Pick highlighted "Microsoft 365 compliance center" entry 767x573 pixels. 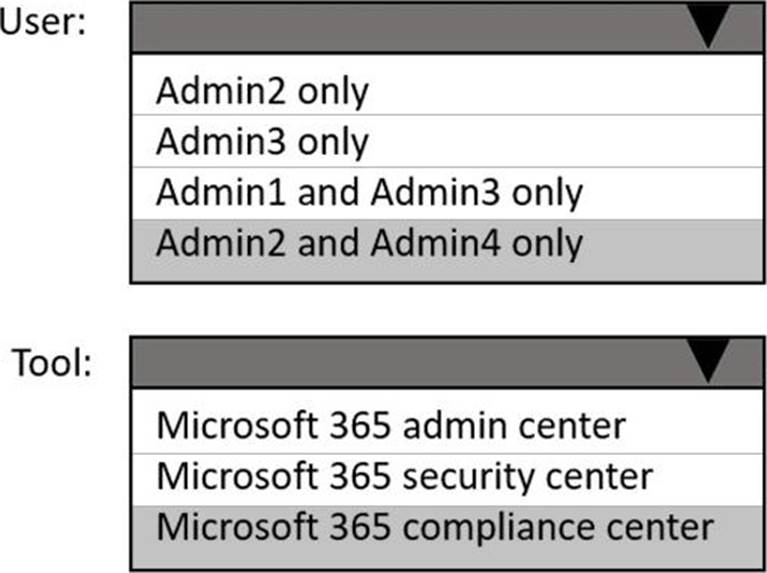(x=436, y=527)
